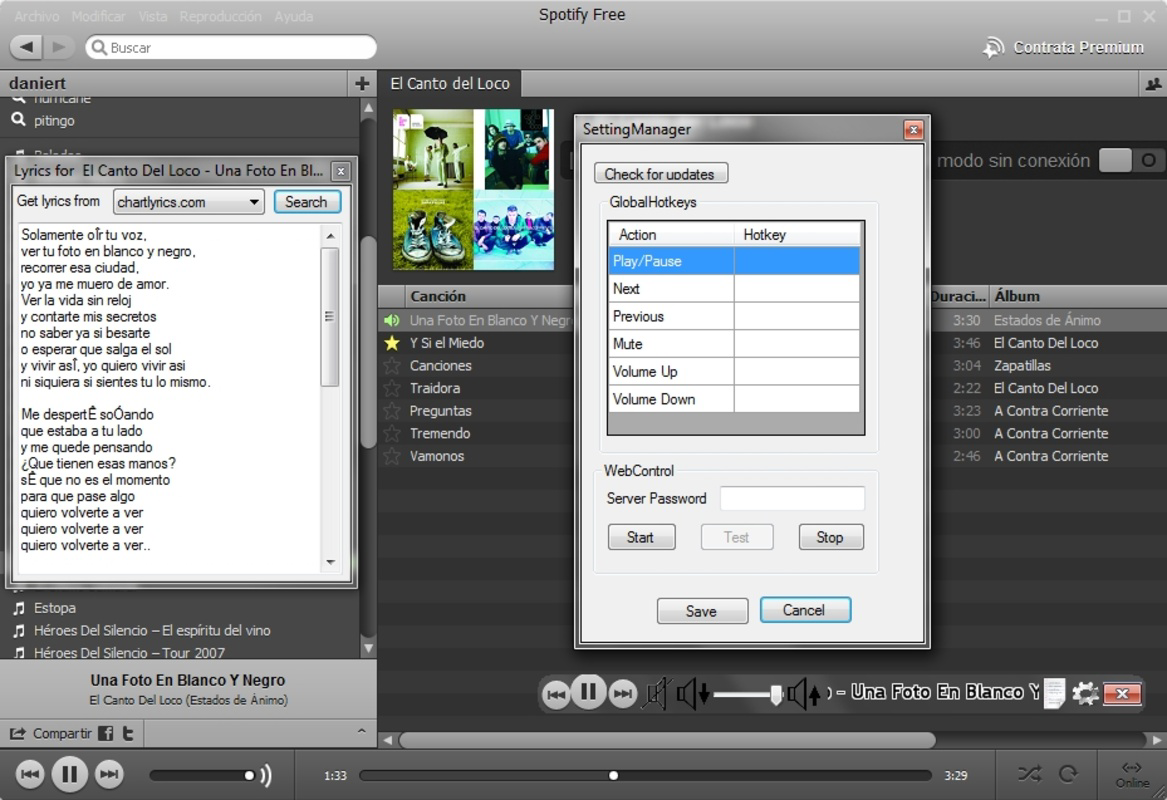This screenshot has height=800, width=1167.
Task: Open lyrics with the document icon
Action: pyautogui.click(x=1054, y=694)
